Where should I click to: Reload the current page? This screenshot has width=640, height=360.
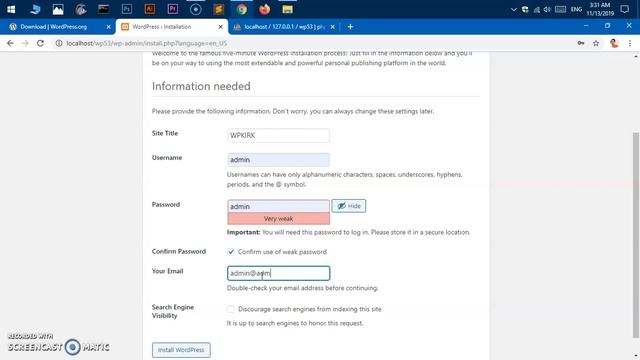point(40,43)
